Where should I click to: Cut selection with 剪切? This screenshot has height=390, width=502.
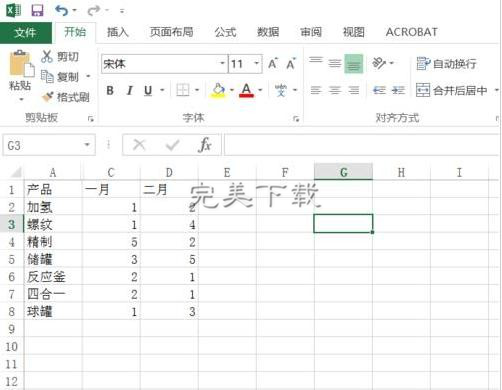[60, 57]
